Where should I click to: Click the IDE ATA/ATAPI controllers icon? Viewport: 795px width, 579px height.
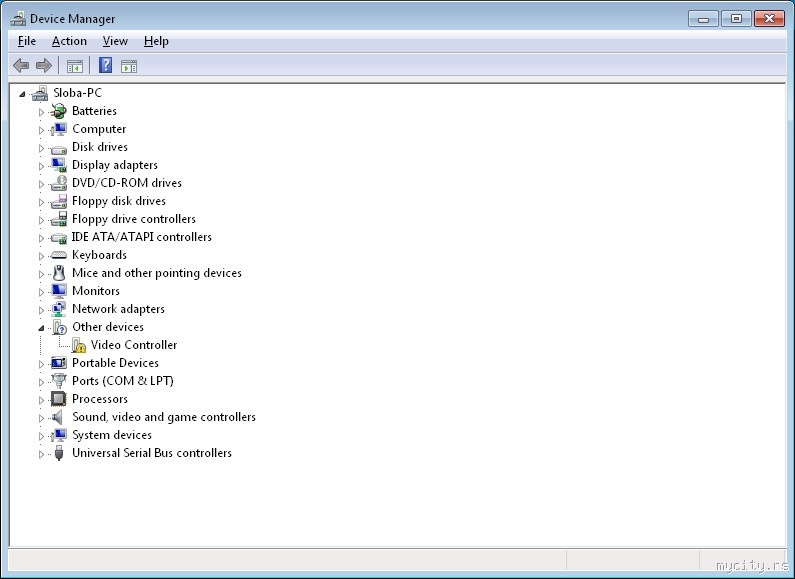(x=59, y=237)
